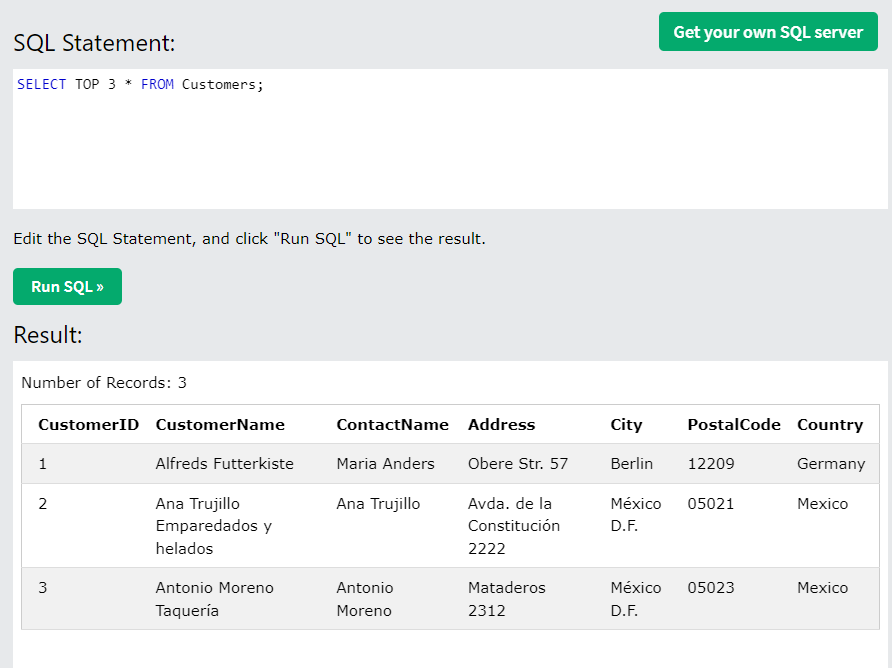
Task: Click Mexico country in Ana Trujillo row
Action: 823,504
